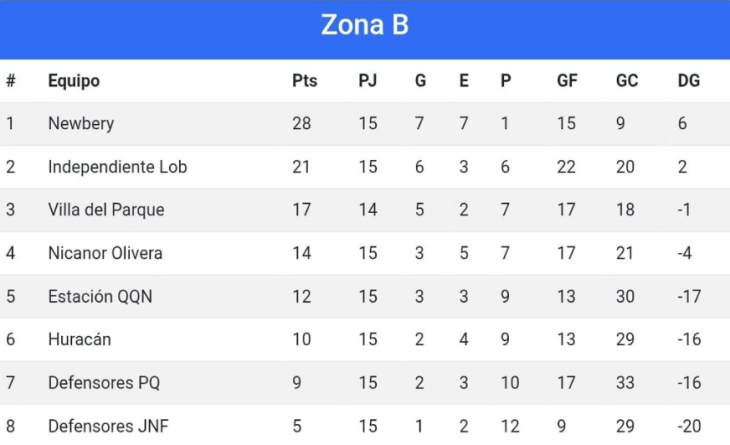This screenshot has width=730, height=445.
Task: Click Newbery's 28 points value
Action: point(302,123)
